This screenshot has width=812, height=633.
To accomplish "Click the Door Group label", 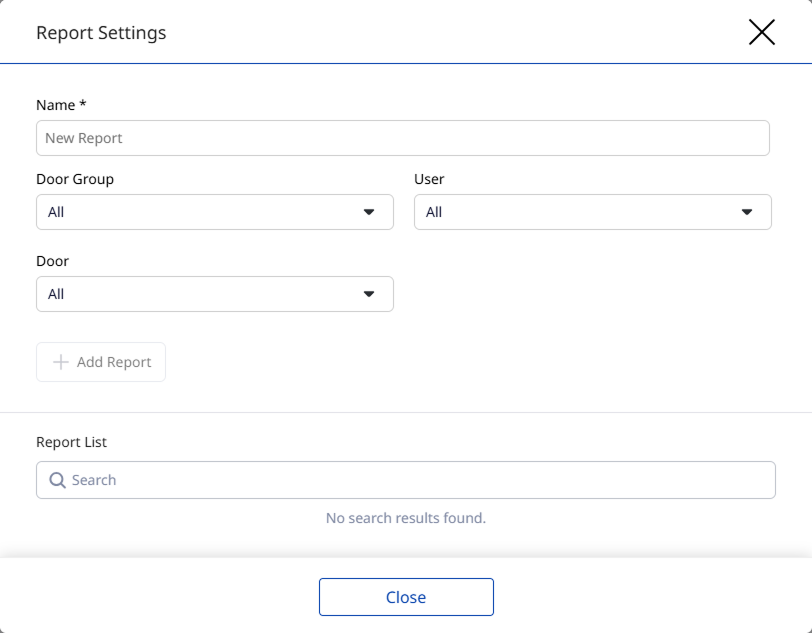I will coord(75,179).
